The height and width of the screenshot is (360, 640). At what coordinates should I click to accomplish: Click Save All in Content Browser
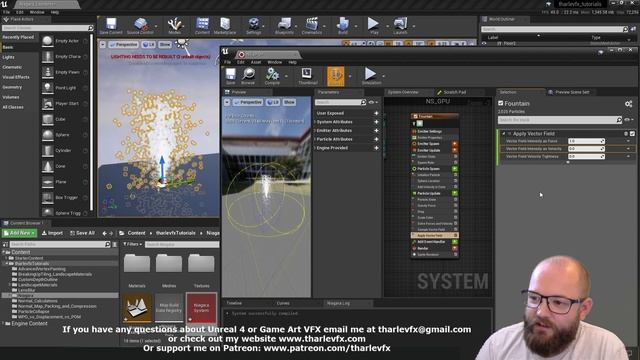(82, 233)
